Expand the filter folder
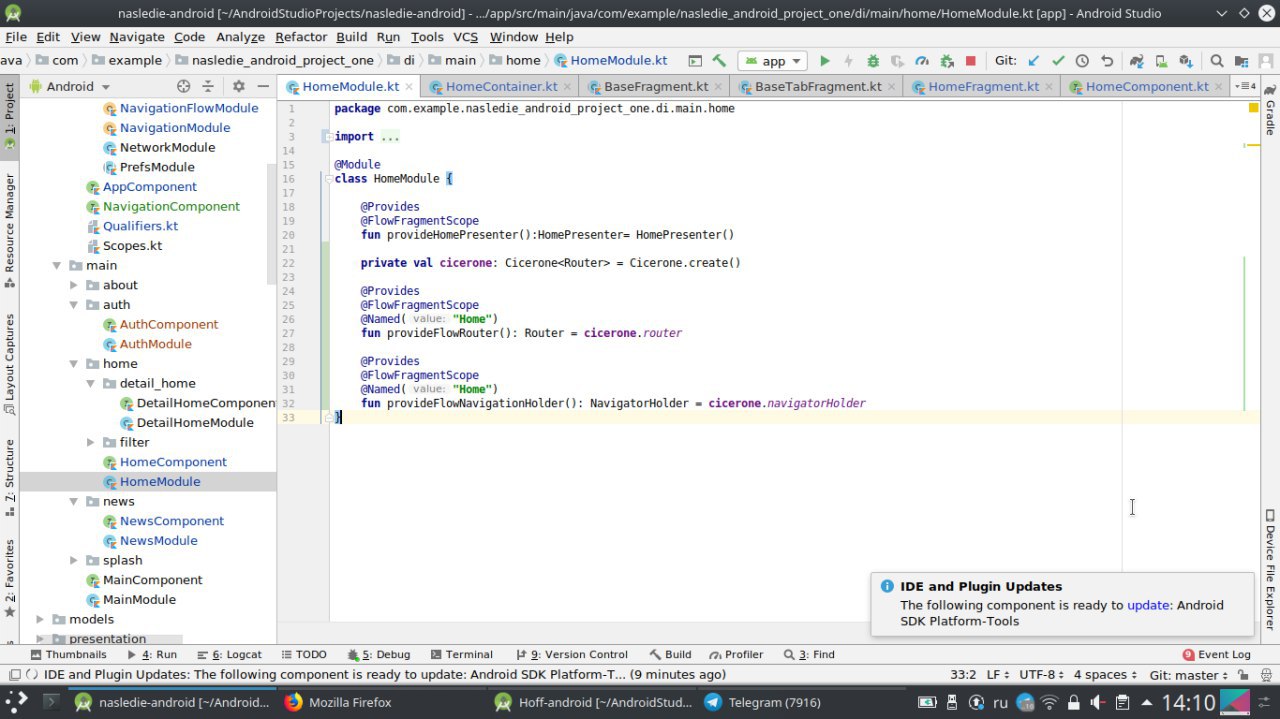Screen dimensions: 1280x719 (x=91, y=442)
